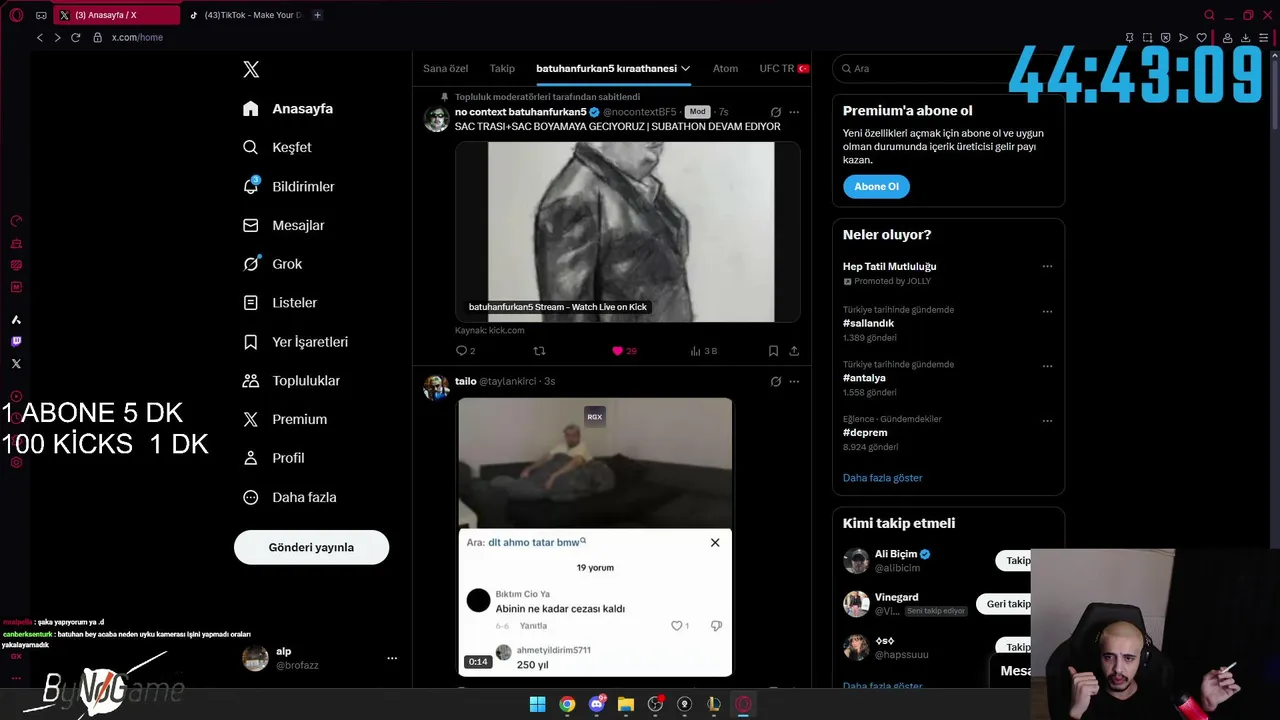Image resolution: width=1280 pixels, height=720 pixels.
Task: Switch to TikTok browser tab
Action: (x=247, y=15)
